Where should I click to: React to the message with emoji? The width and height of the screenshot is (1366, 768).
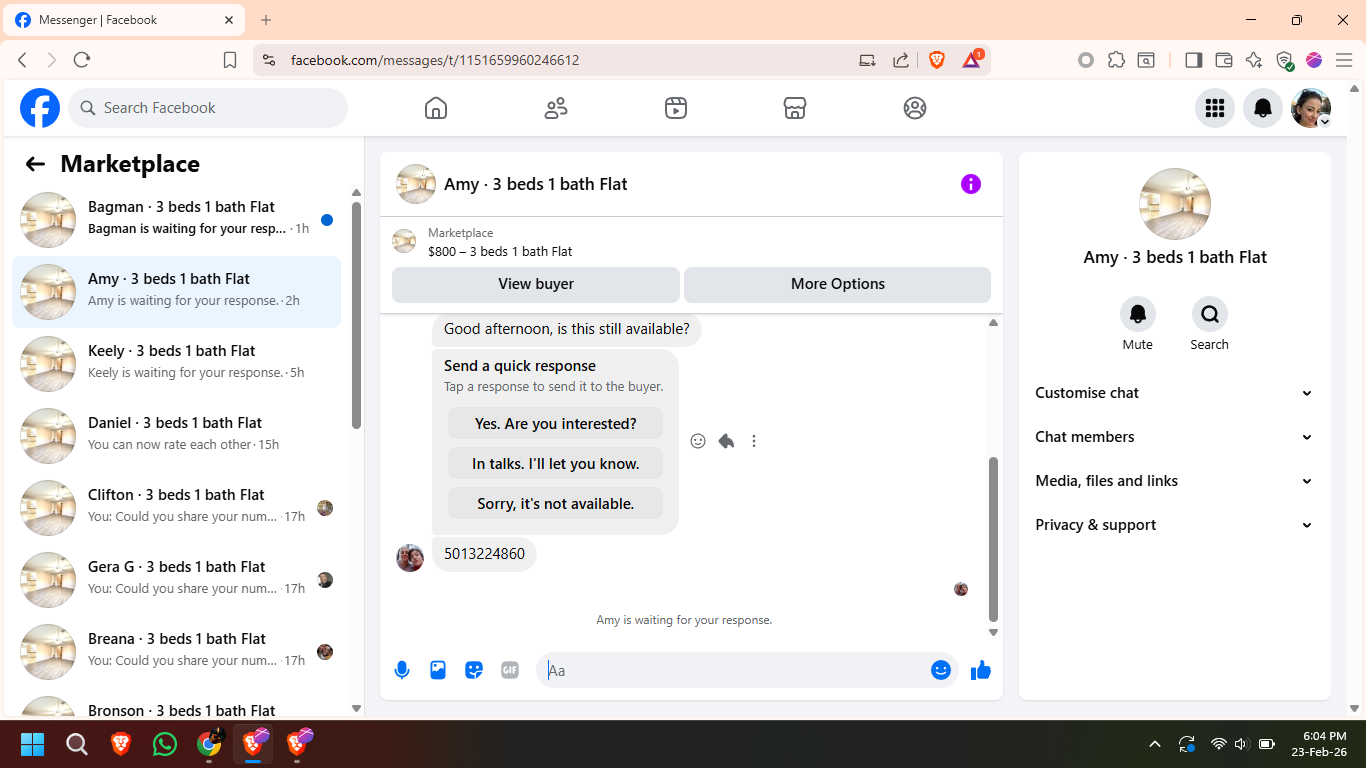[x=698, y=441]
